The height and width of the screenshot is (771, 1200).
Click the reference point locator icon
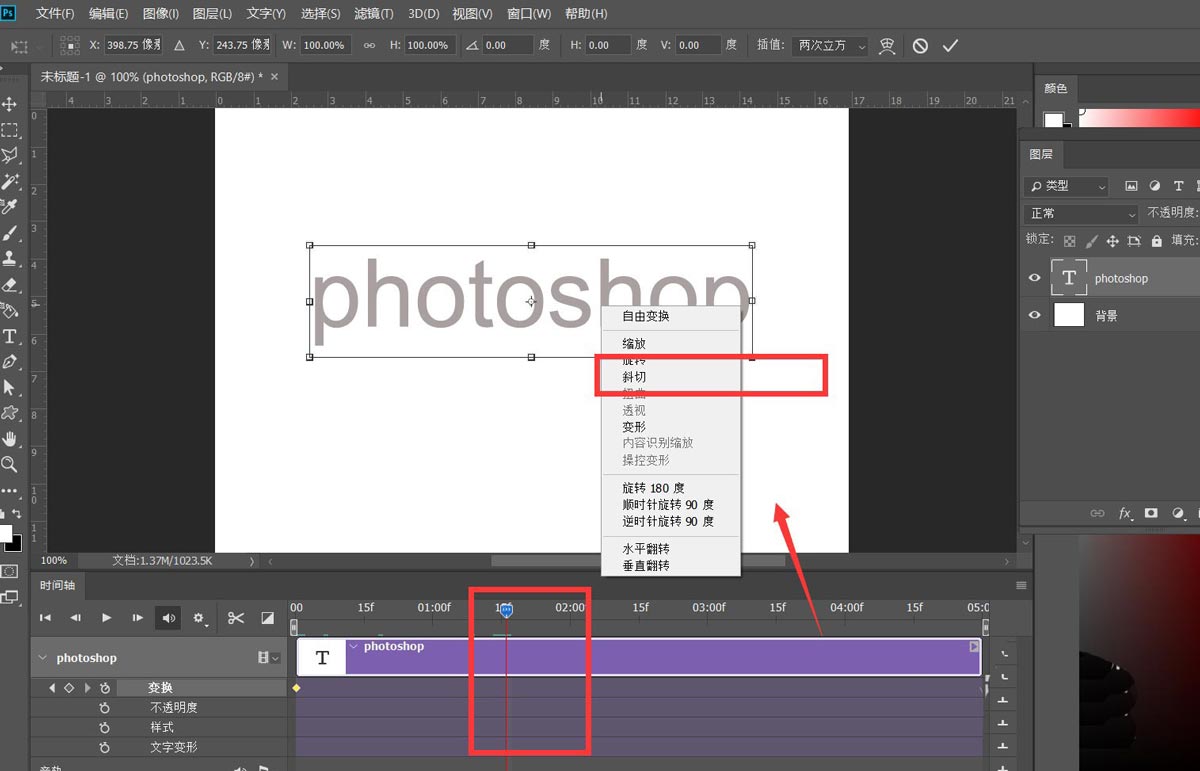click(70, 45)
